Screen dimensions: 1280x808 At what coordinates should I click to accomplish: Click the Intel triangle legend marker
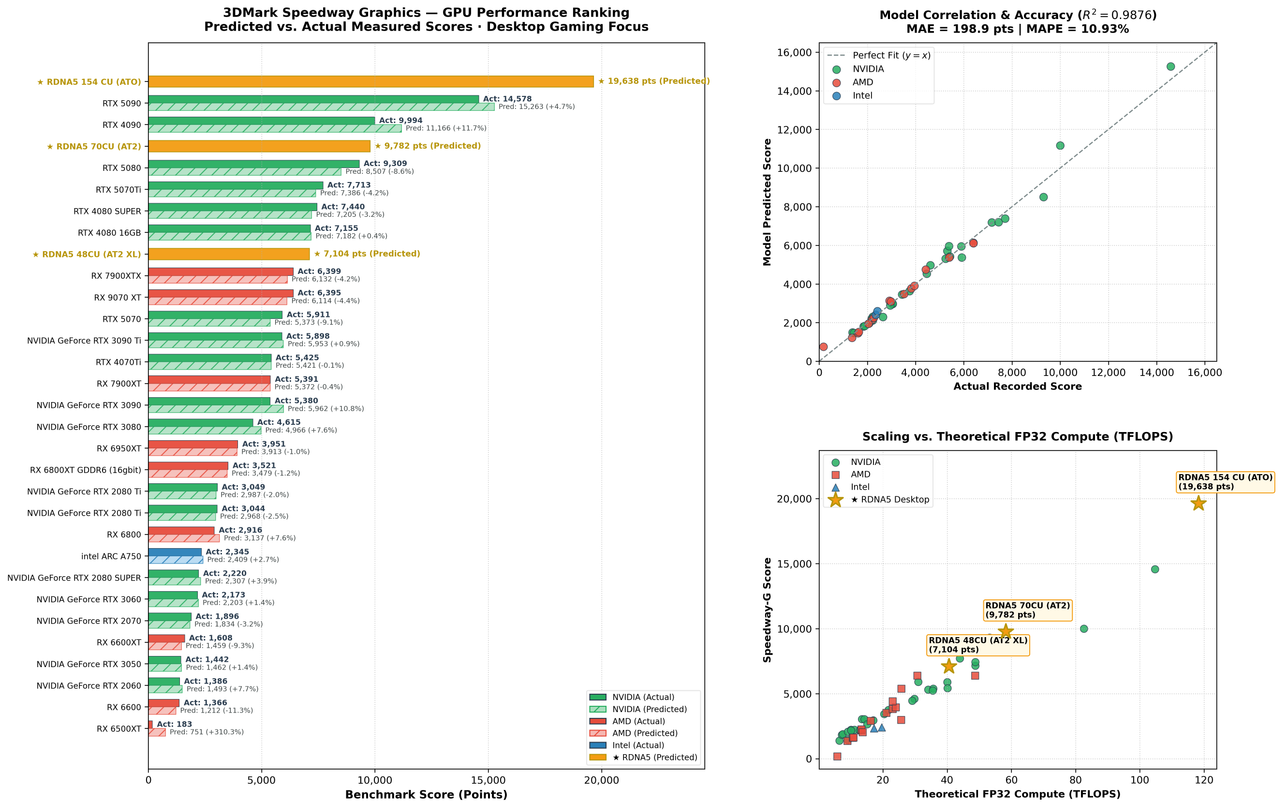[x=835, y=486]
